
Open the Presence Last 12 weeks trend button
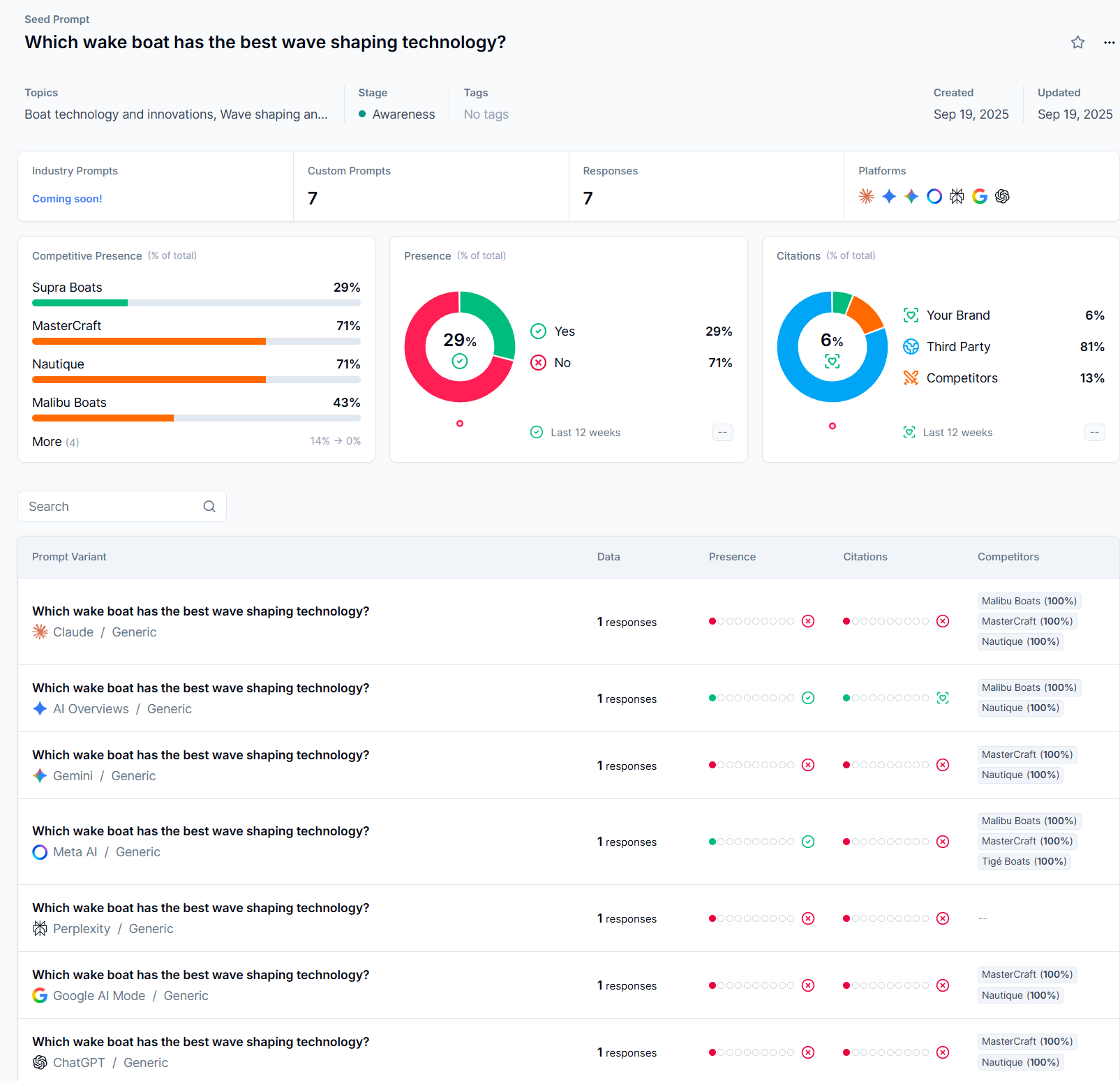click(x=722, y=432)
